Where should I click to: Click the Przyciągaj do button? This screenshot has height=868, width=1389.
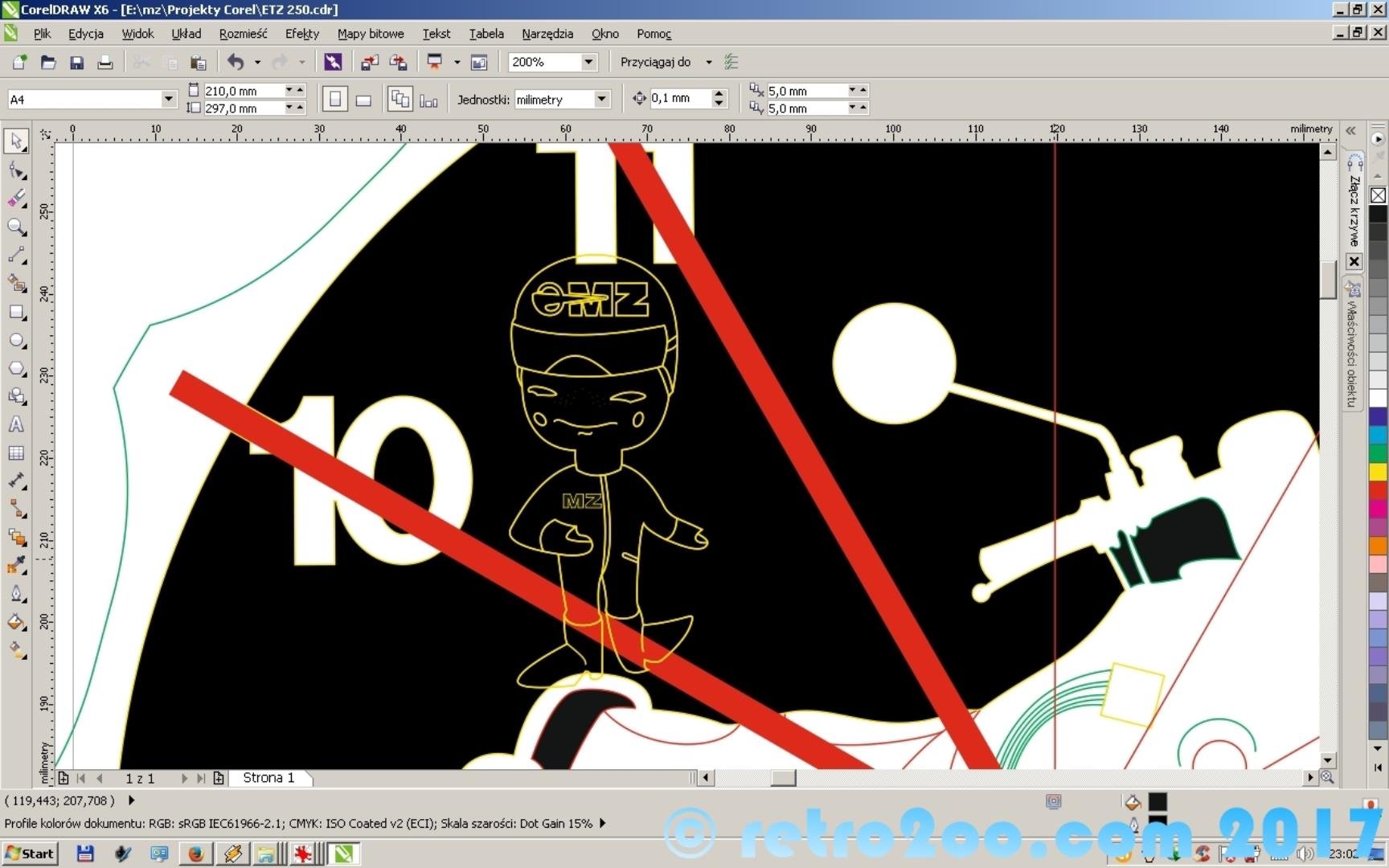coord(655,62)
